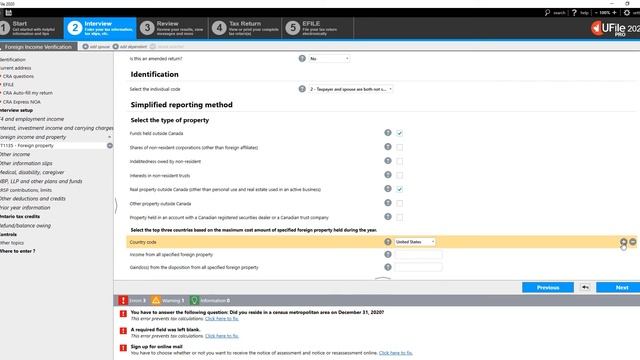Open step 3 Review tab
This screenshot has height=360, width=640.
173,28
